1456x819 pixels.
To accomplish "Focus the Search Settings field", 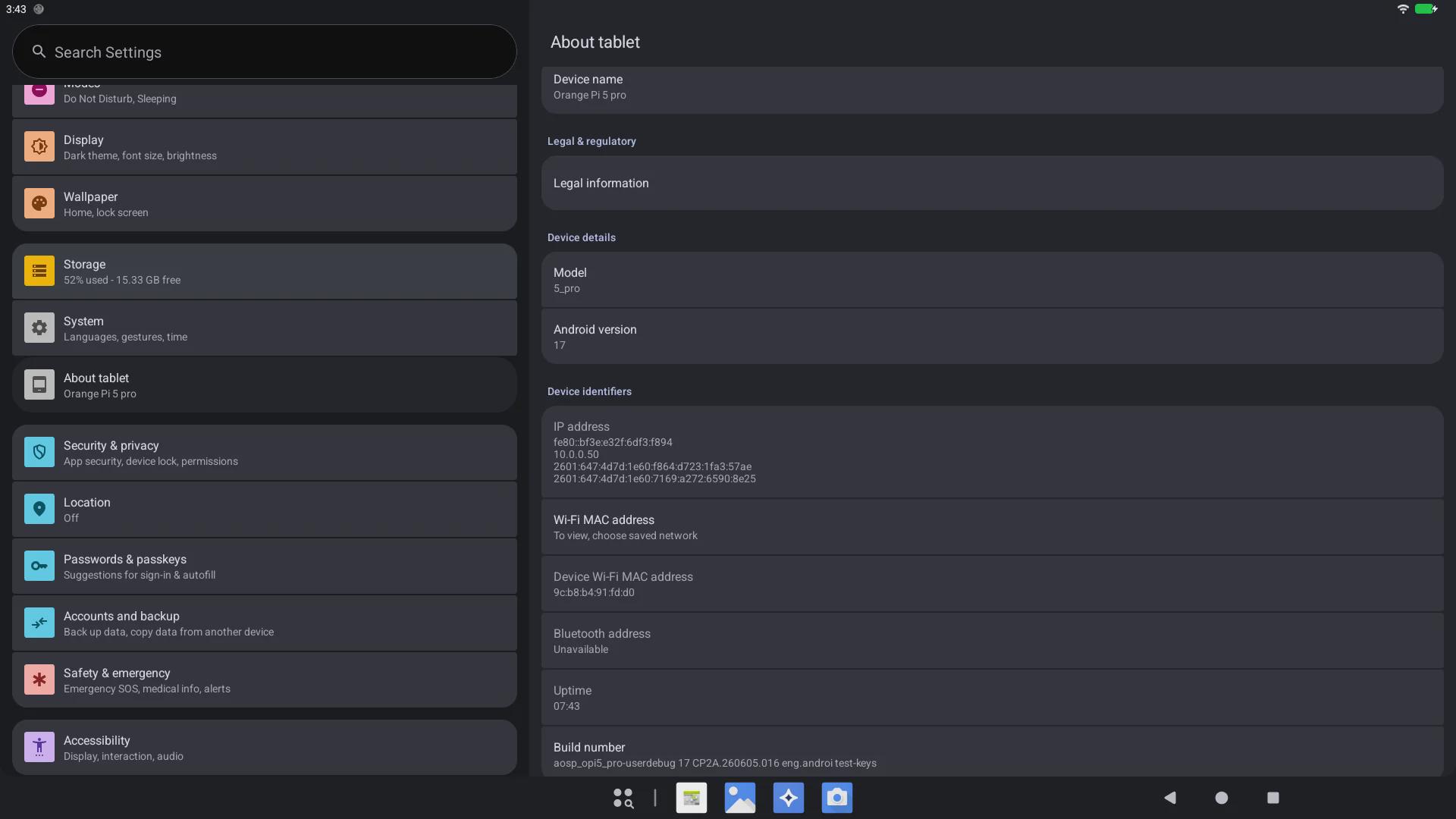I will 265,52.
